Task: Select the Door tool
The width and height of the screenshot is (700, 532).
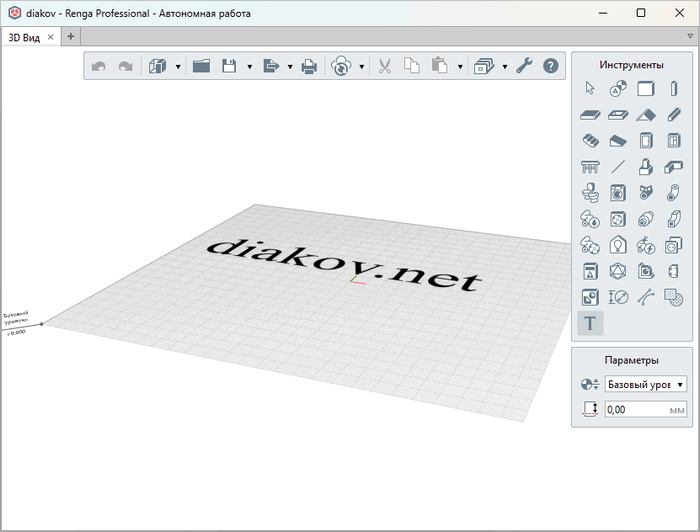Action: (646, 140)
